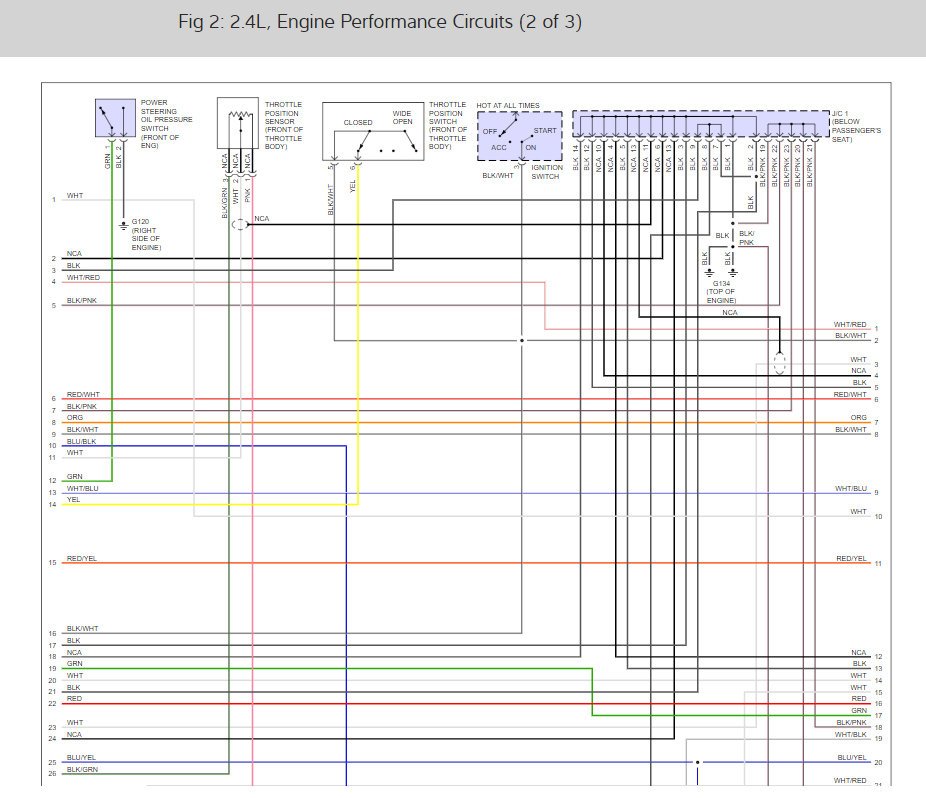Click the 'J/C 1 (BELOW PASSENGER'S SEAT)' label
This screenshot has width=926, height=798.
click(856, 126)
